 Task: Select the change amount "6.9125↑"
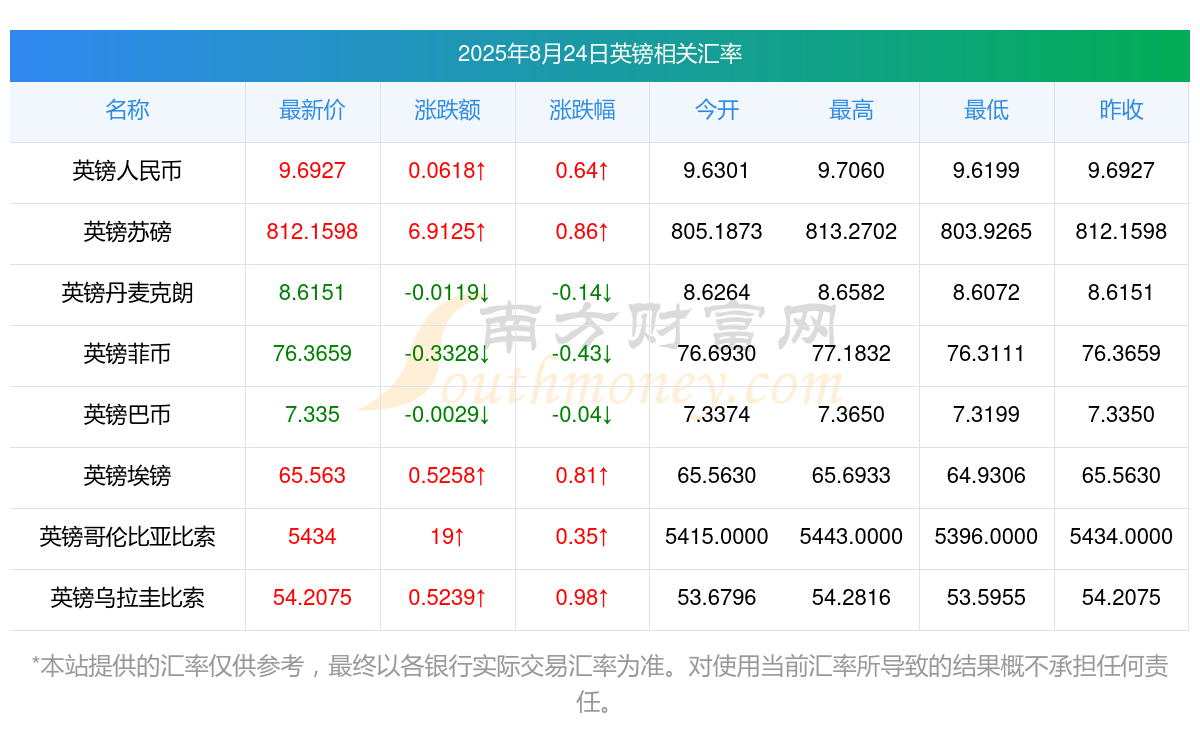click(447, 232)
